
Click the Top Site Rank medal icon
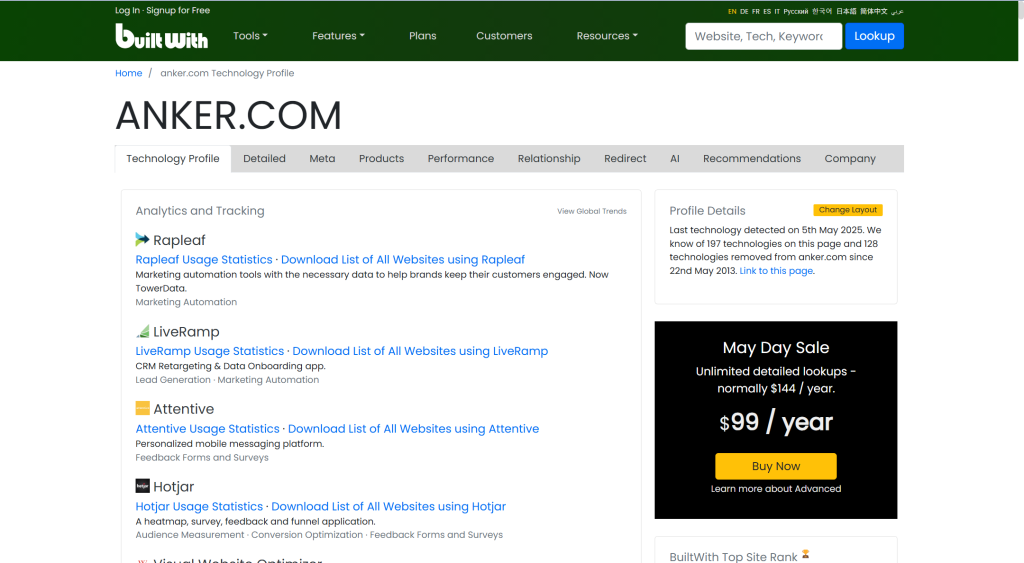click(805, 555)
